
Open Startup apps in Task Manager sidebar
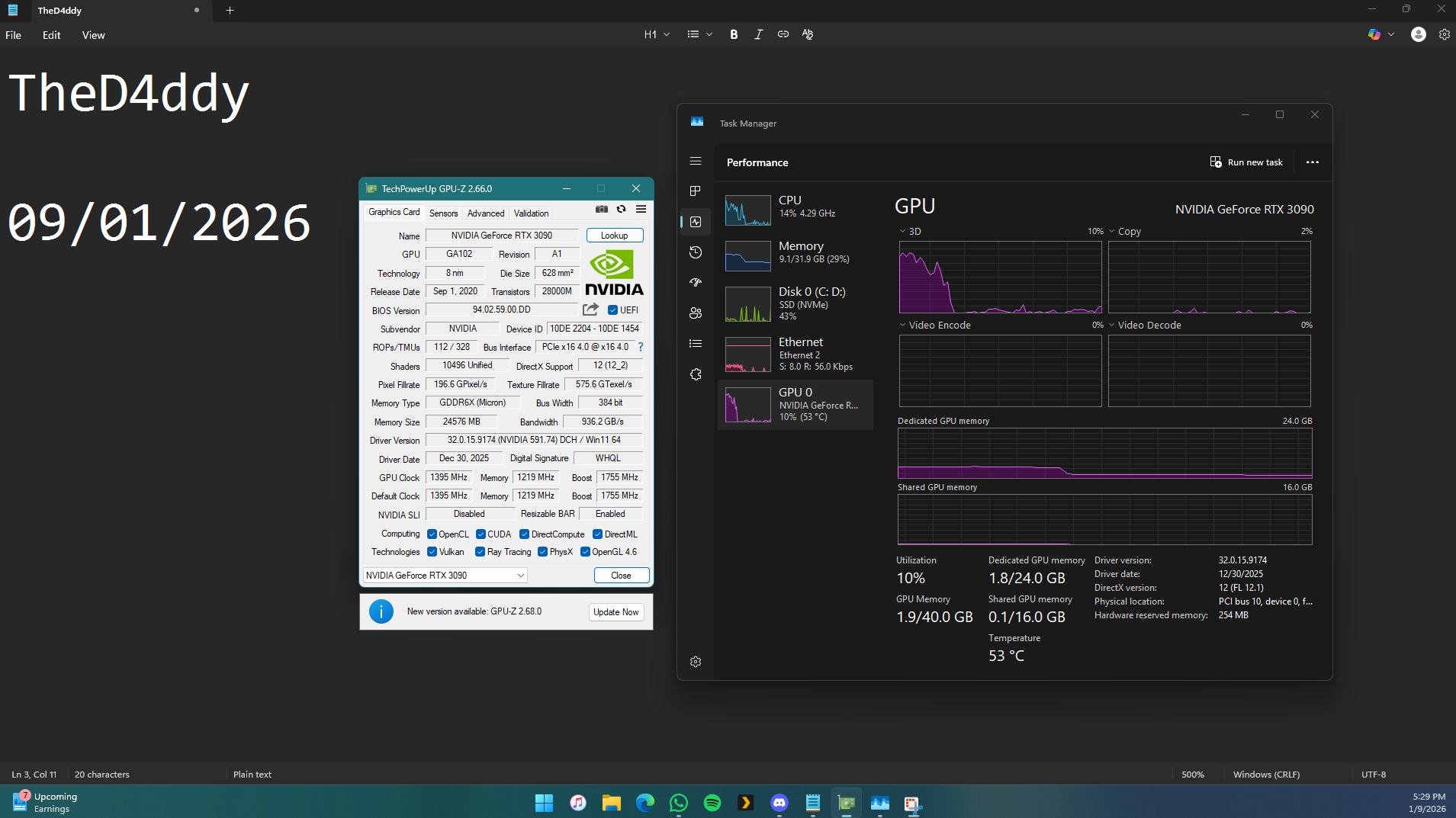pos(696,283)
